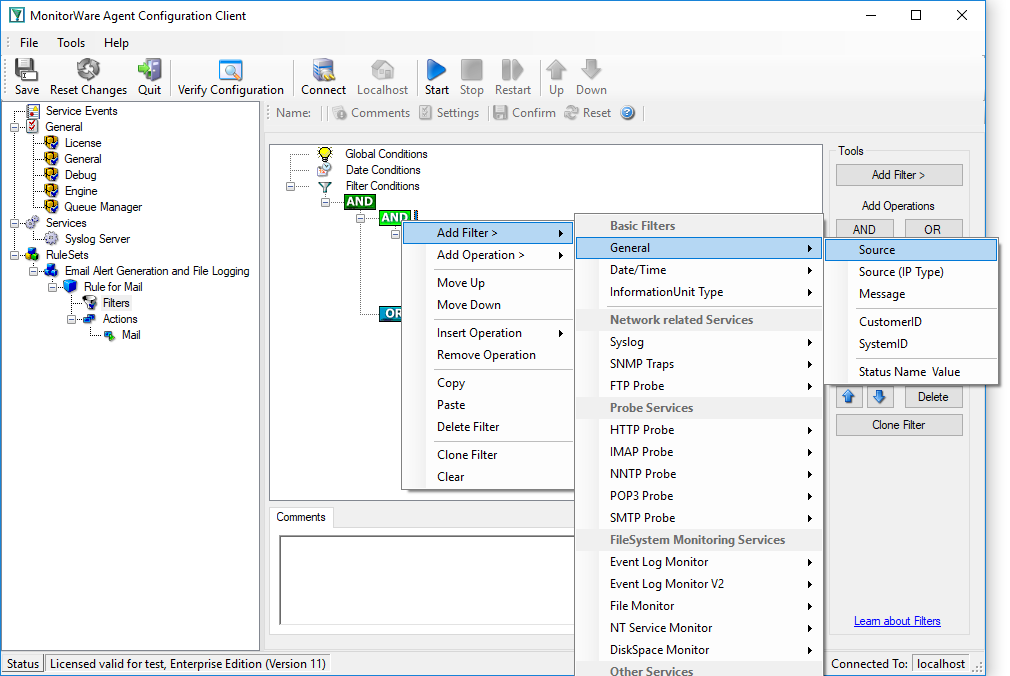1010x676 pixels.
Task: Open the Tools menu
Action: click(71, 43)
